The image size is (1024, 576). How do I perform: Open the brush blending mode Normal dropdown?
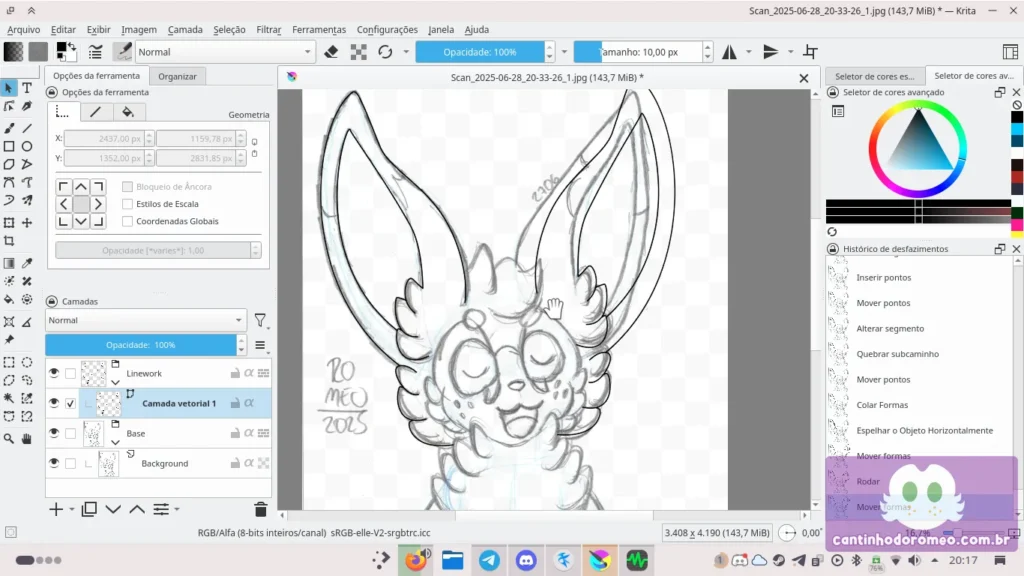coord(224,52)
